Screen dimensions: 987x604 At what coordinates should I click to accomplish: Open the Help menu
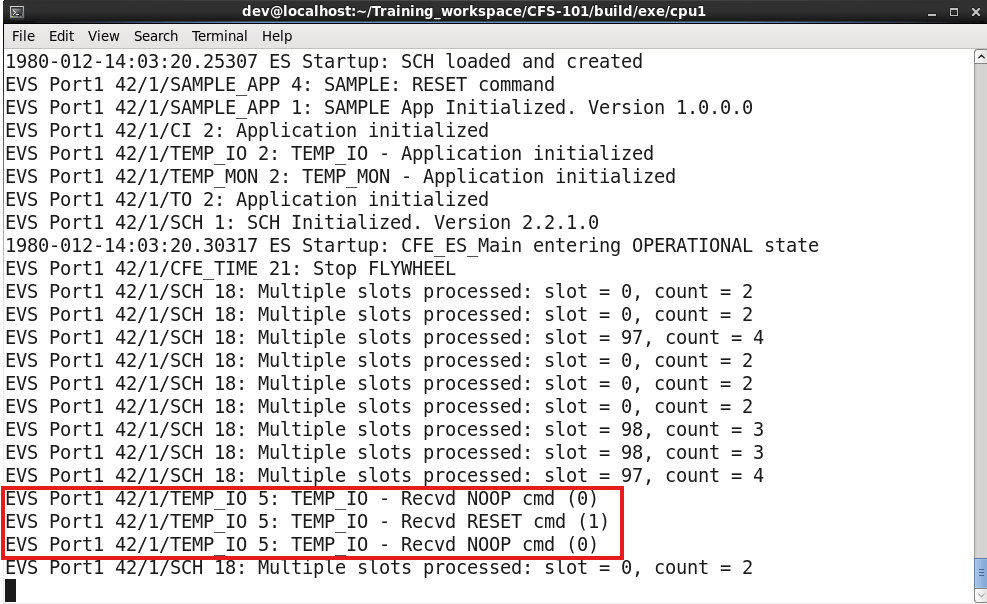pos(277,36)
